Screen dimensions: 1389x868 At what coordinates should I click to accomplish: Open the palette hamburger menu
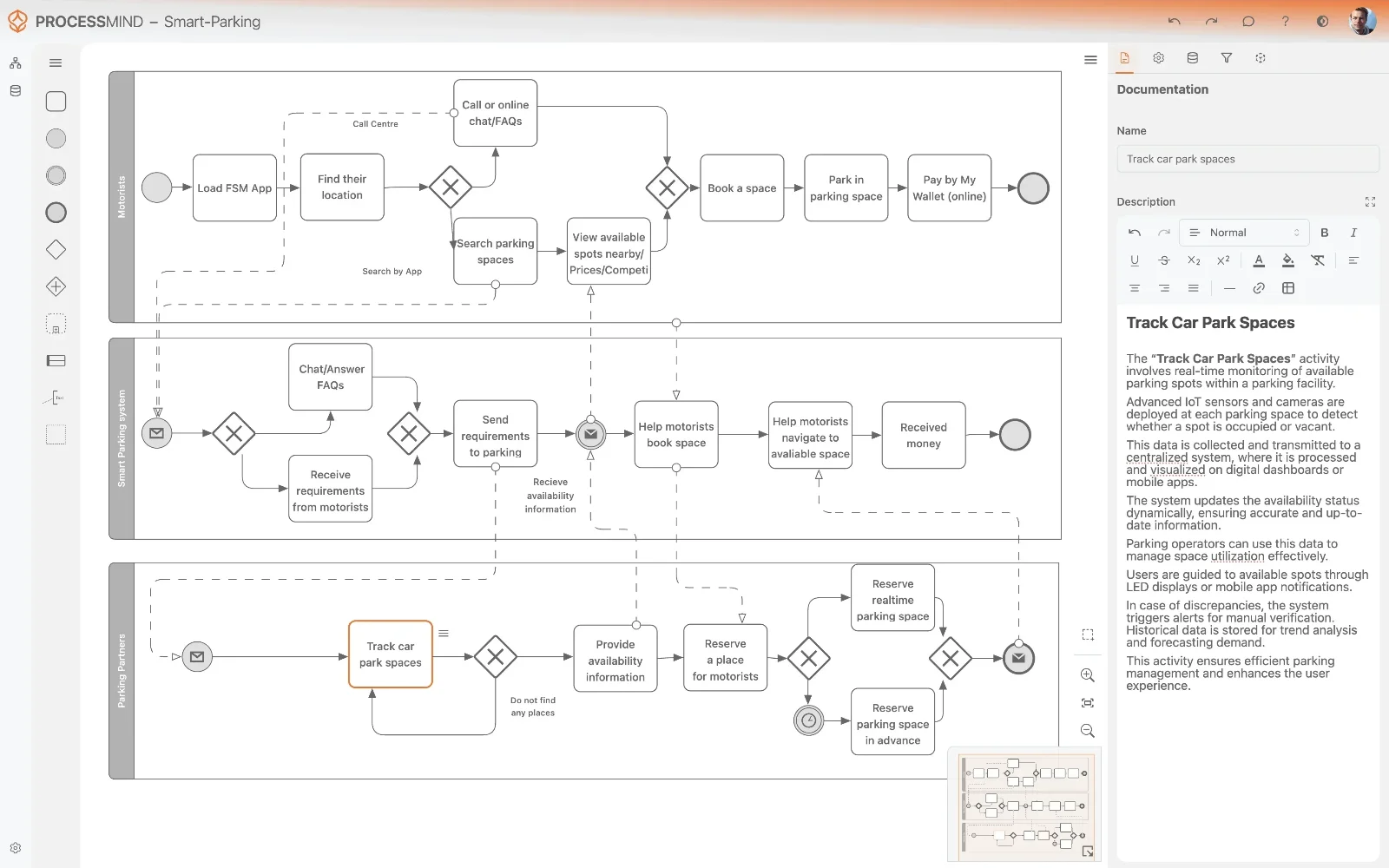point(56,62)
